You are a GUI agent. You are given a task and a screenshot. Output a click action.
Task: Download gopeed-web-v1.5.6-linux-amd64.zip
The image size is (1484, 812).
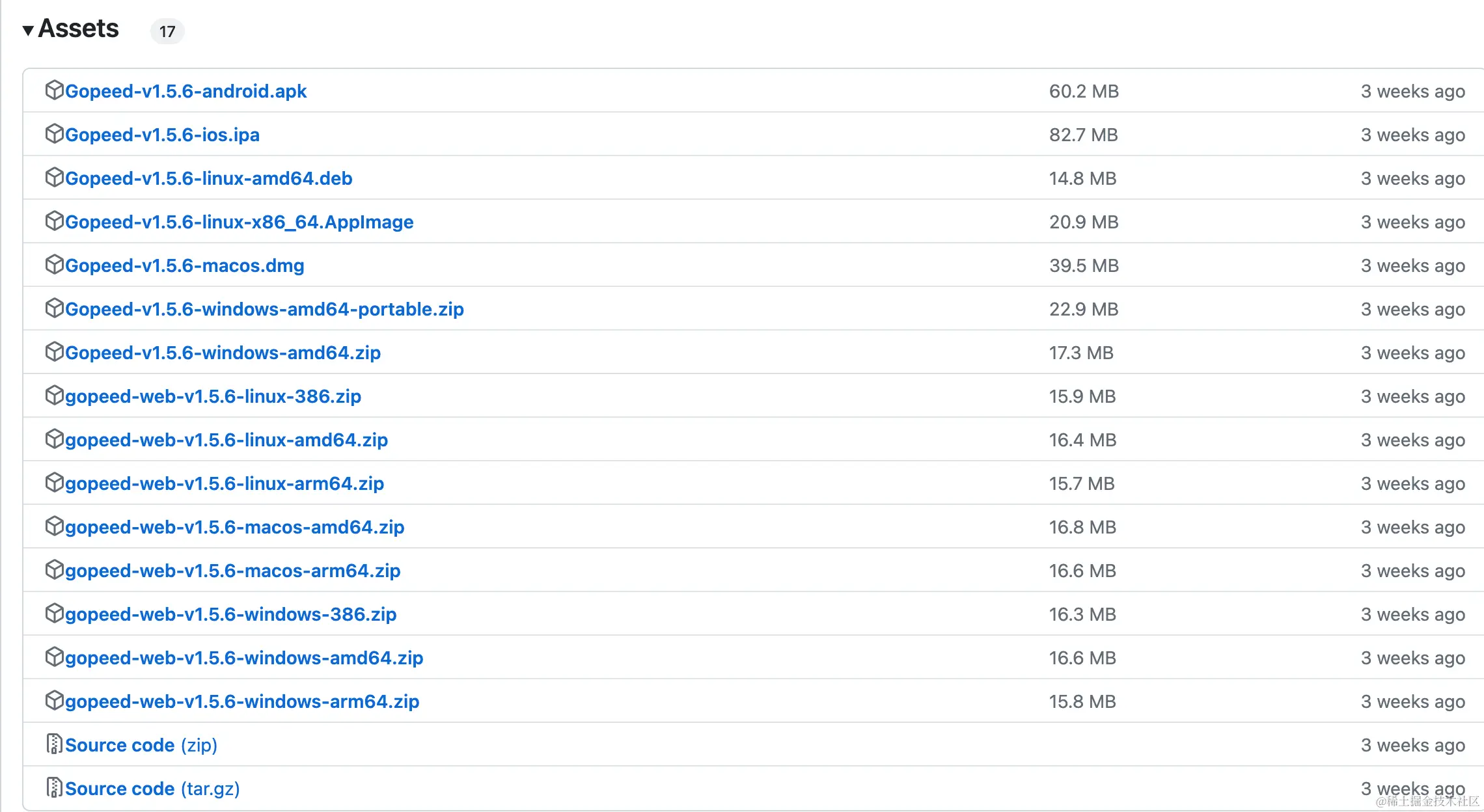tap(227, 440)
